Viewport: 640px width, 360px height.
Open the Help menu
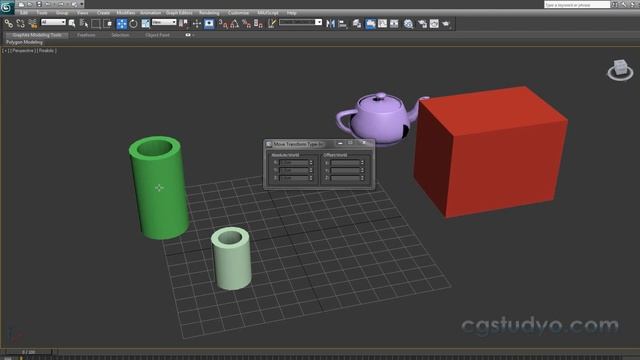click(291, 13)
